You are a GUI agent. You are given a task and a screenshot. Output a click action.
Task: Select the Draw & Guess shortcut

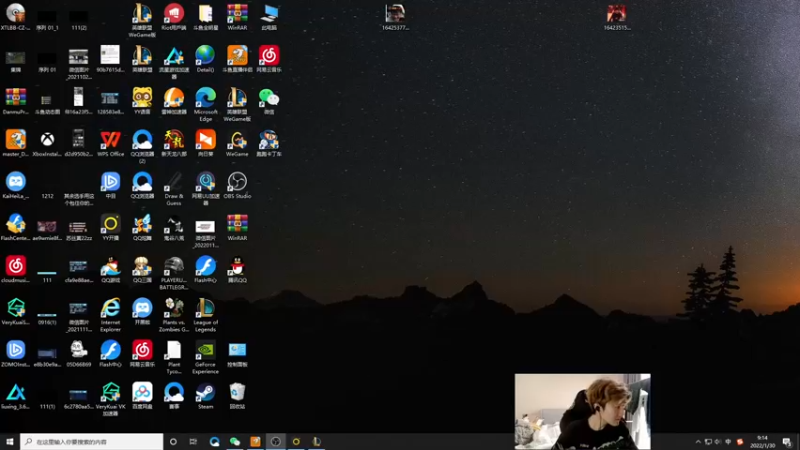point(173,188)
